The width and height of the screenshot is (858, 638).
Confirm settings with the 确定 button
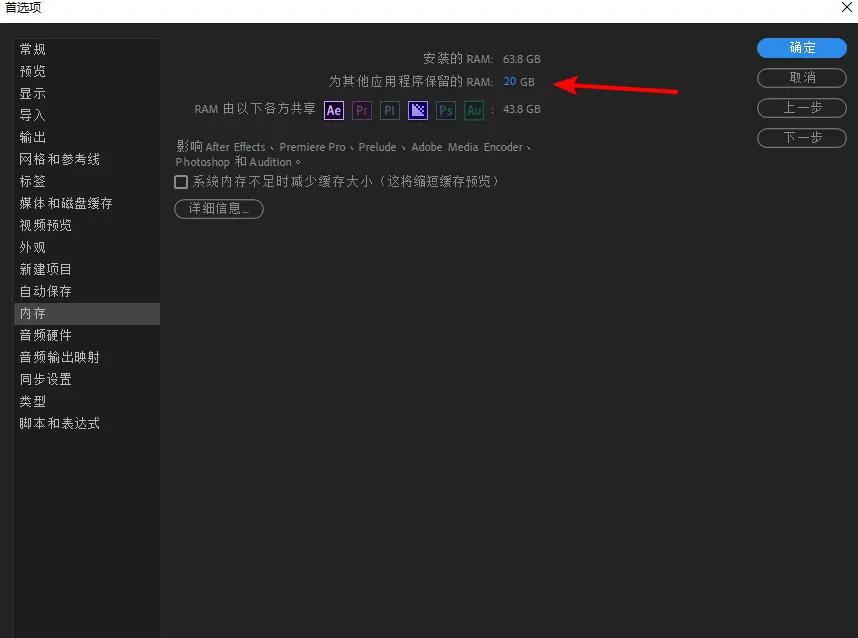coord(800,48)
